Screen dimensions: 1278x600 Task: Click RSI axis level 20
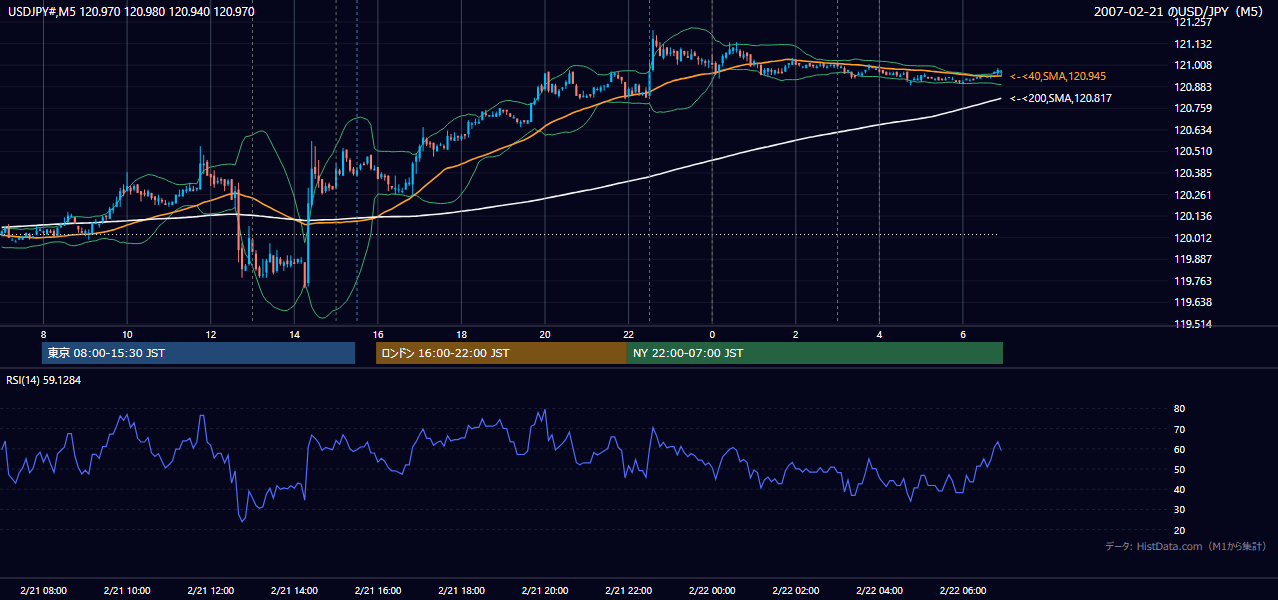(1179, 530)
